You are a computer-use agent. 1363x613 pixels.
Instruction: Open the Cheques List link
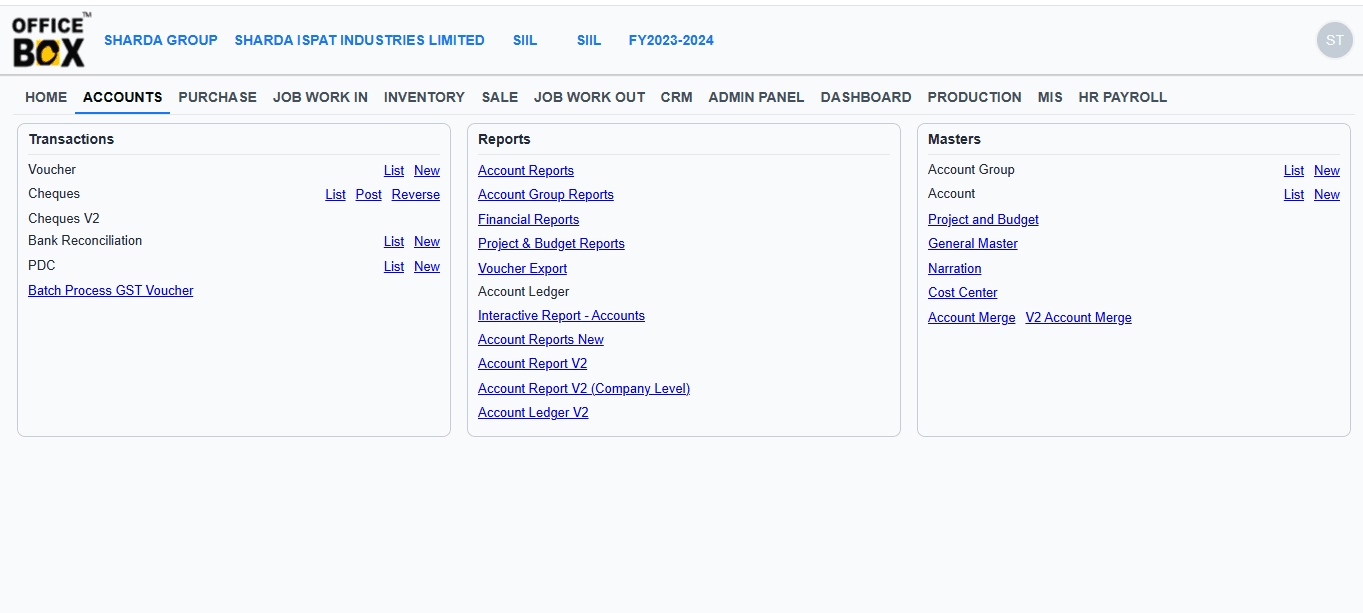click(x=336, y=195)
